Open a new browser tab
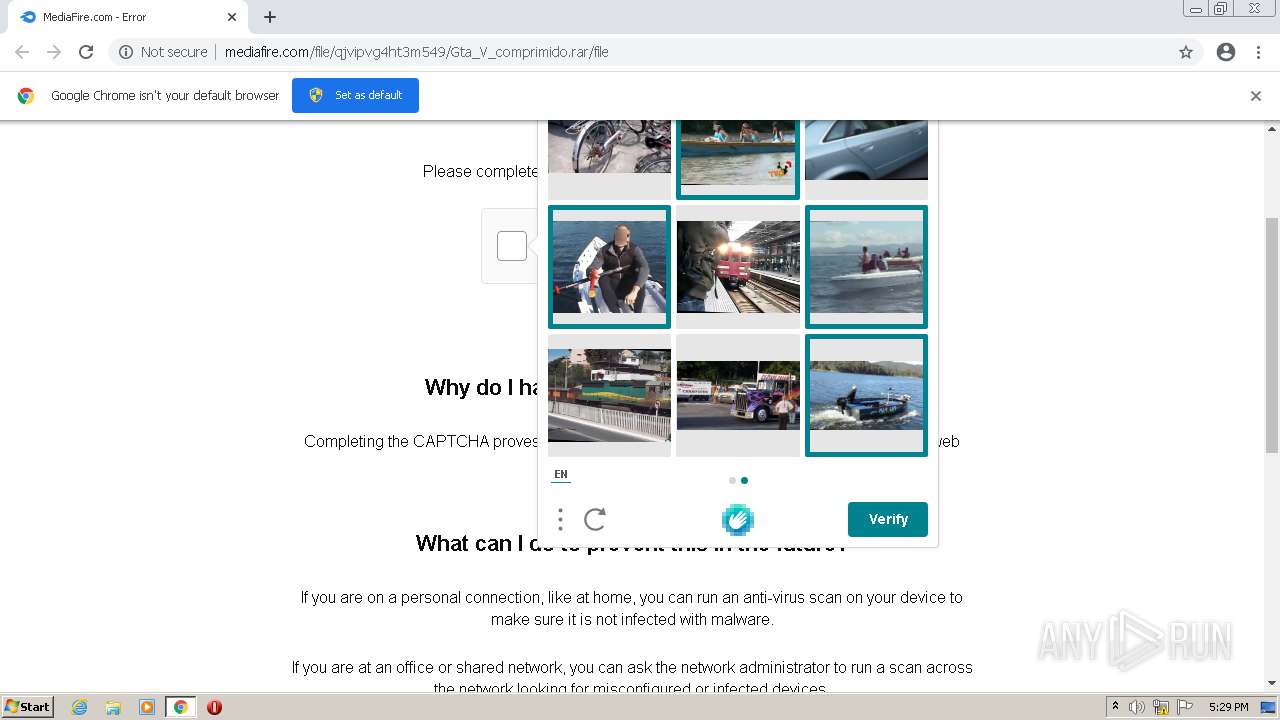This screenshot has height=720, width=1280. [270, 17]
